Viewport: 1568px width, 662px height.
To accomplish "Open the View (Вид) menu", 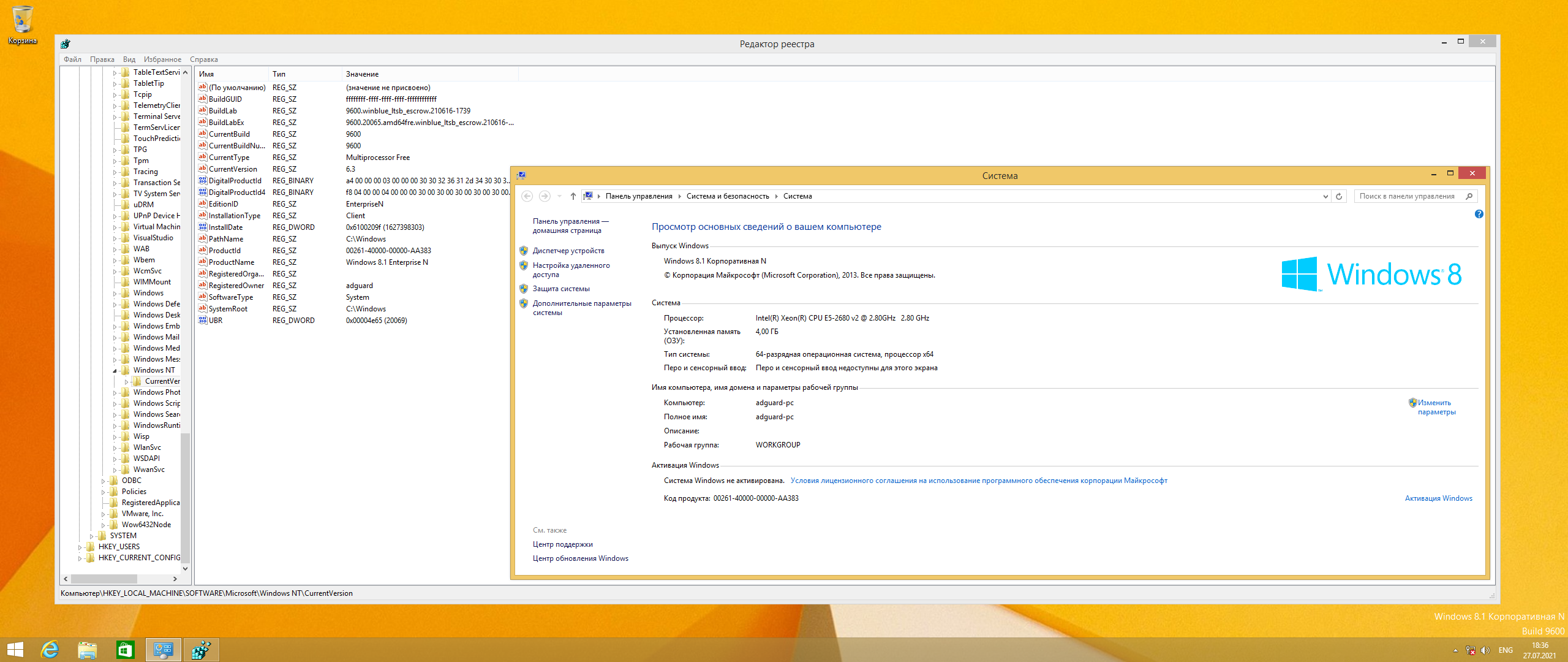I will [129, 59].
